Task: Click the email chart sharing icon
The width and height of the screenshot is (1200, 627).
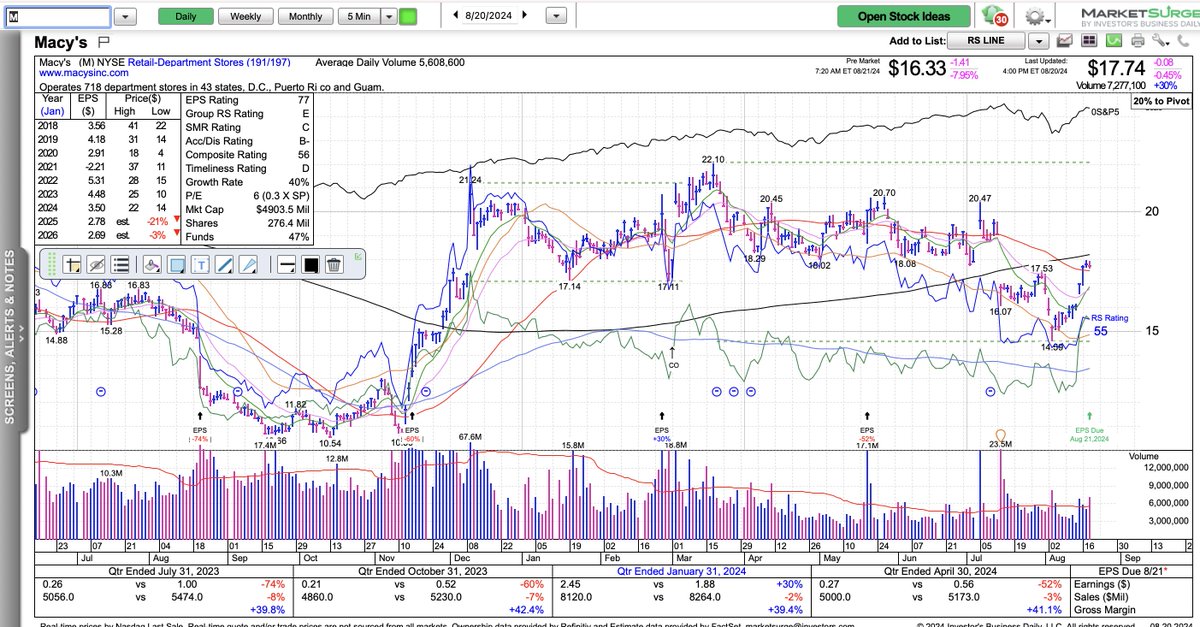Action: point(1064,40)
